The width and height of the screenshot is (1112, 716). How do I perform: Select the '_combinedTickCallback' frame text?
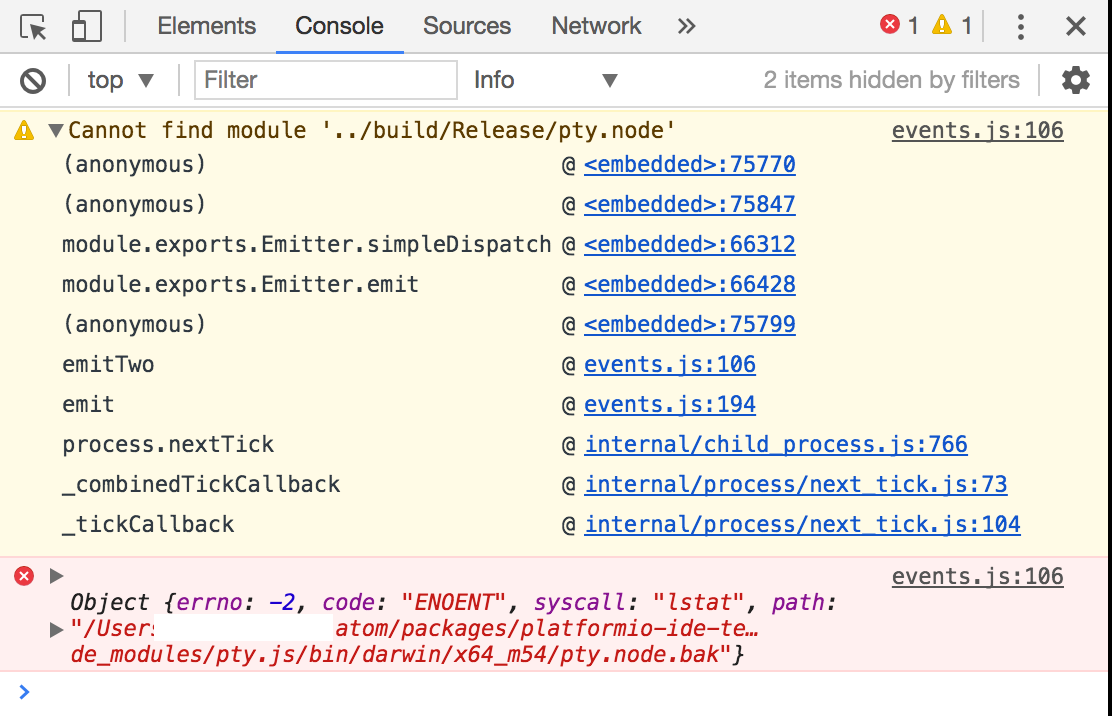pyautogui.click(x=201, y=484)
